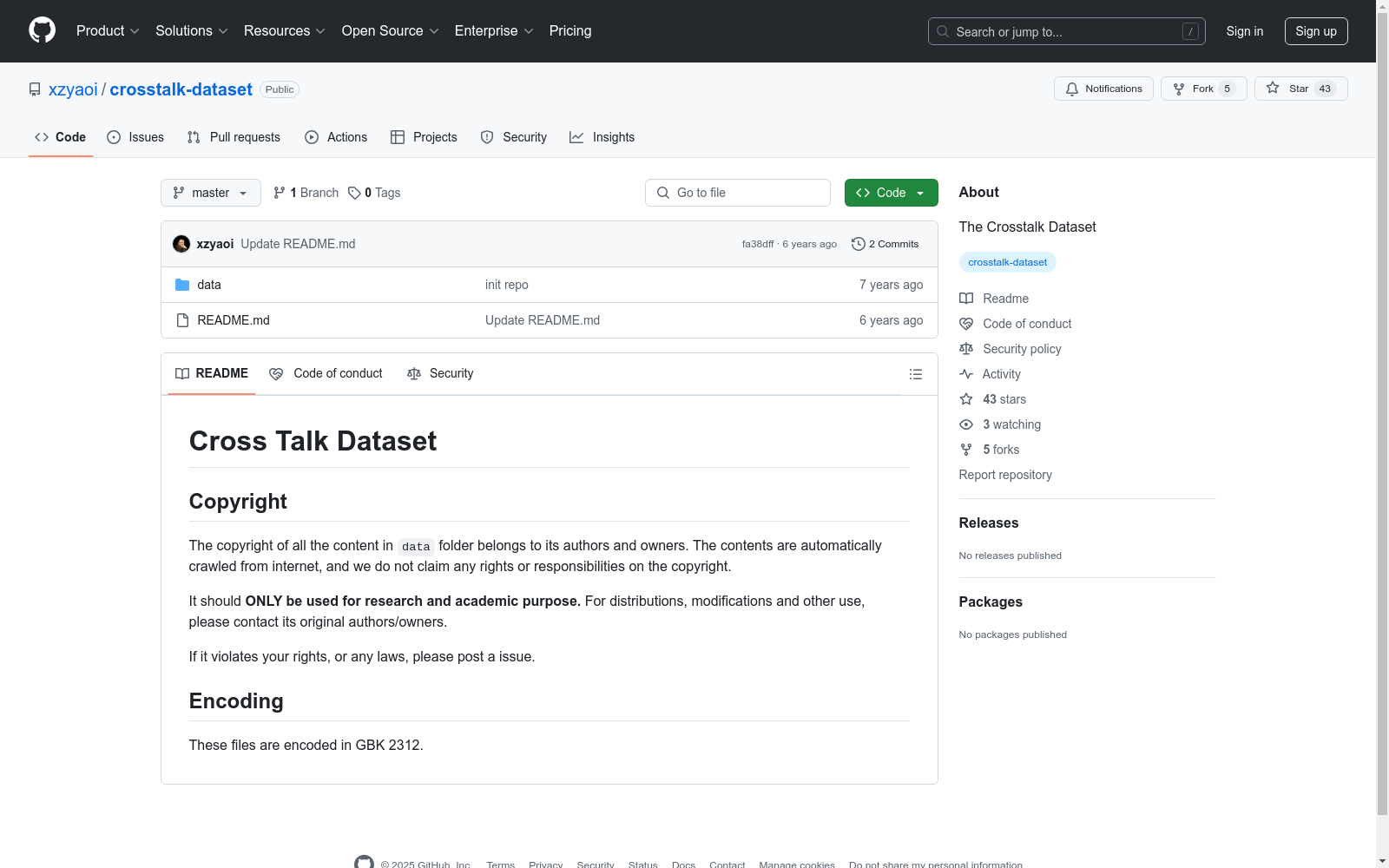Star the repository with the Star button

tap(1301, 89)
